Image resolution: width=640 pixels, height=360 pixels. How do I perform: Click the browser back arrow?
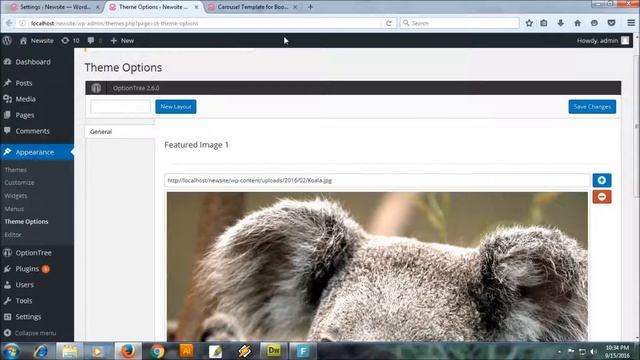(9, 23)
